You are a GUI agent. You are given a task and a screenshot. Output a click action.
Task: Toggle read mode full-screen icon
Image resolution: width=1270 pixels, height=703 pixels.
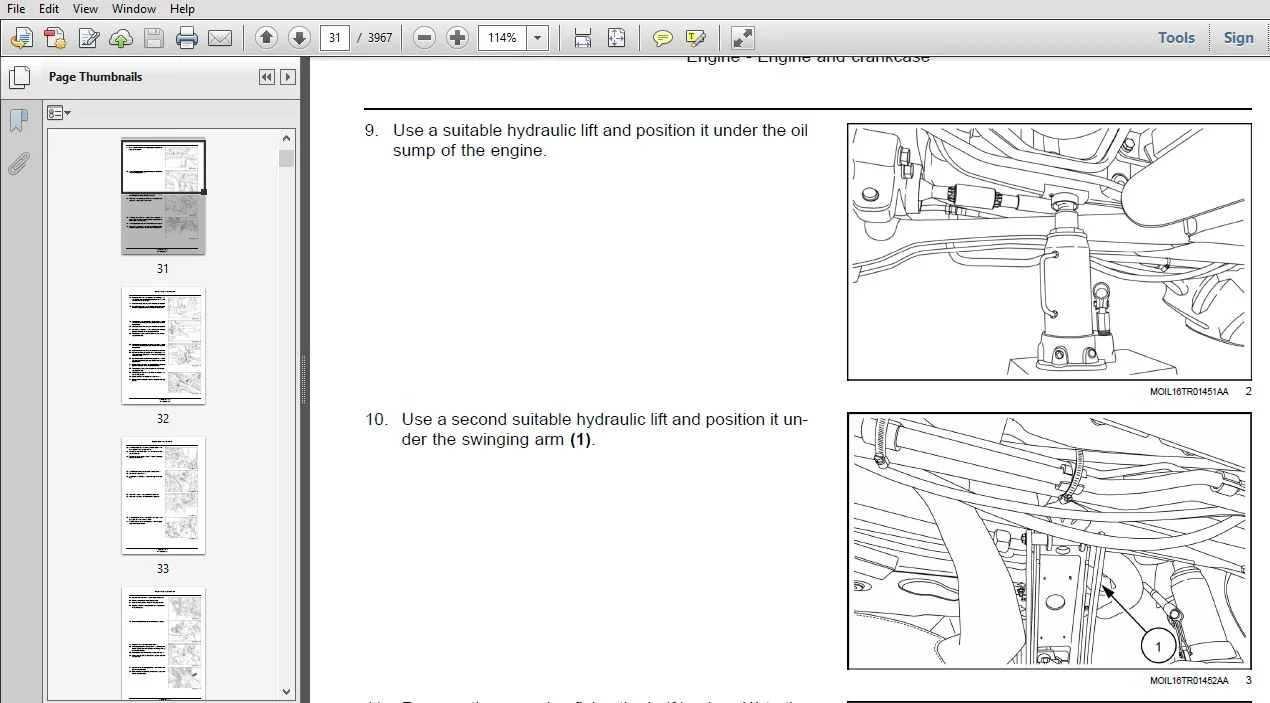click(x=742, y=38)
